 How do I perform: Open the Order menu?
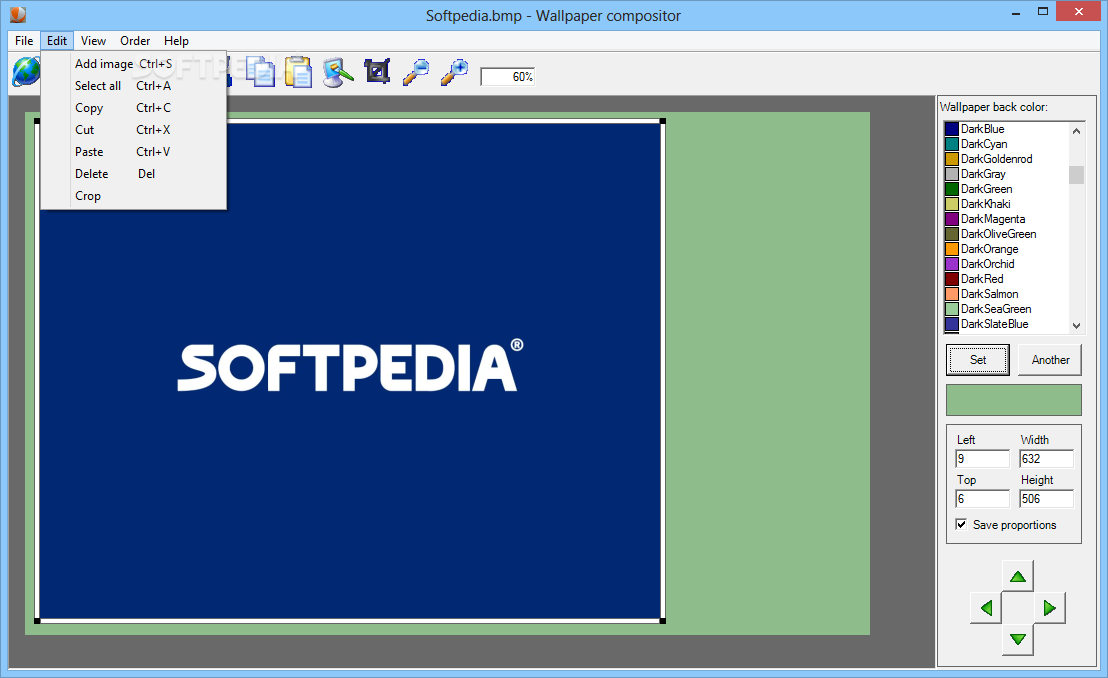click(x=135, y=41)
